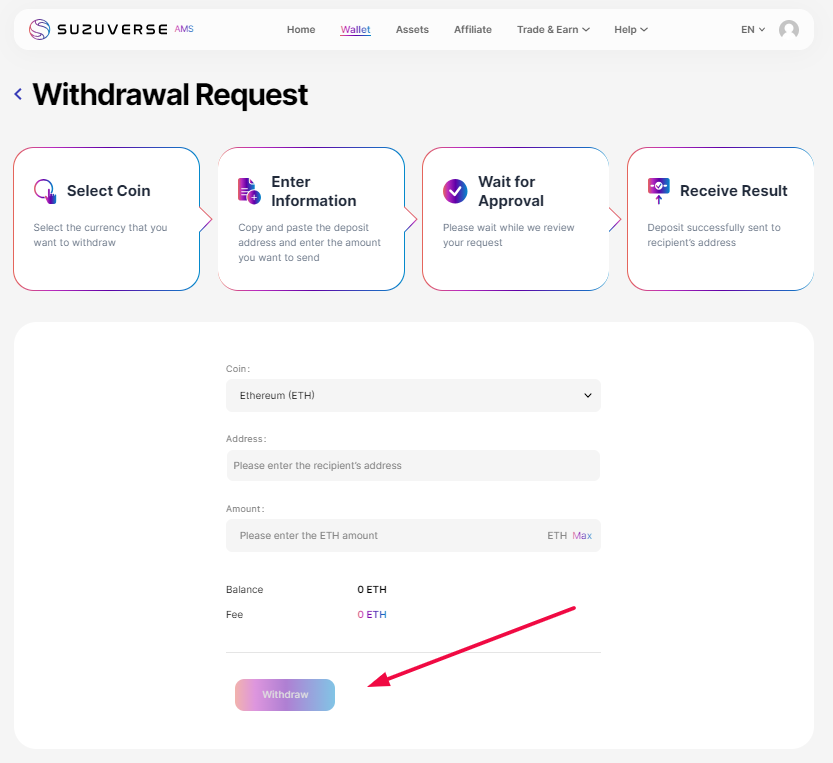The height and width of the screenshot is (763, 833).
Task: Switch to the Wallet tab
Action: coord(355,30)
